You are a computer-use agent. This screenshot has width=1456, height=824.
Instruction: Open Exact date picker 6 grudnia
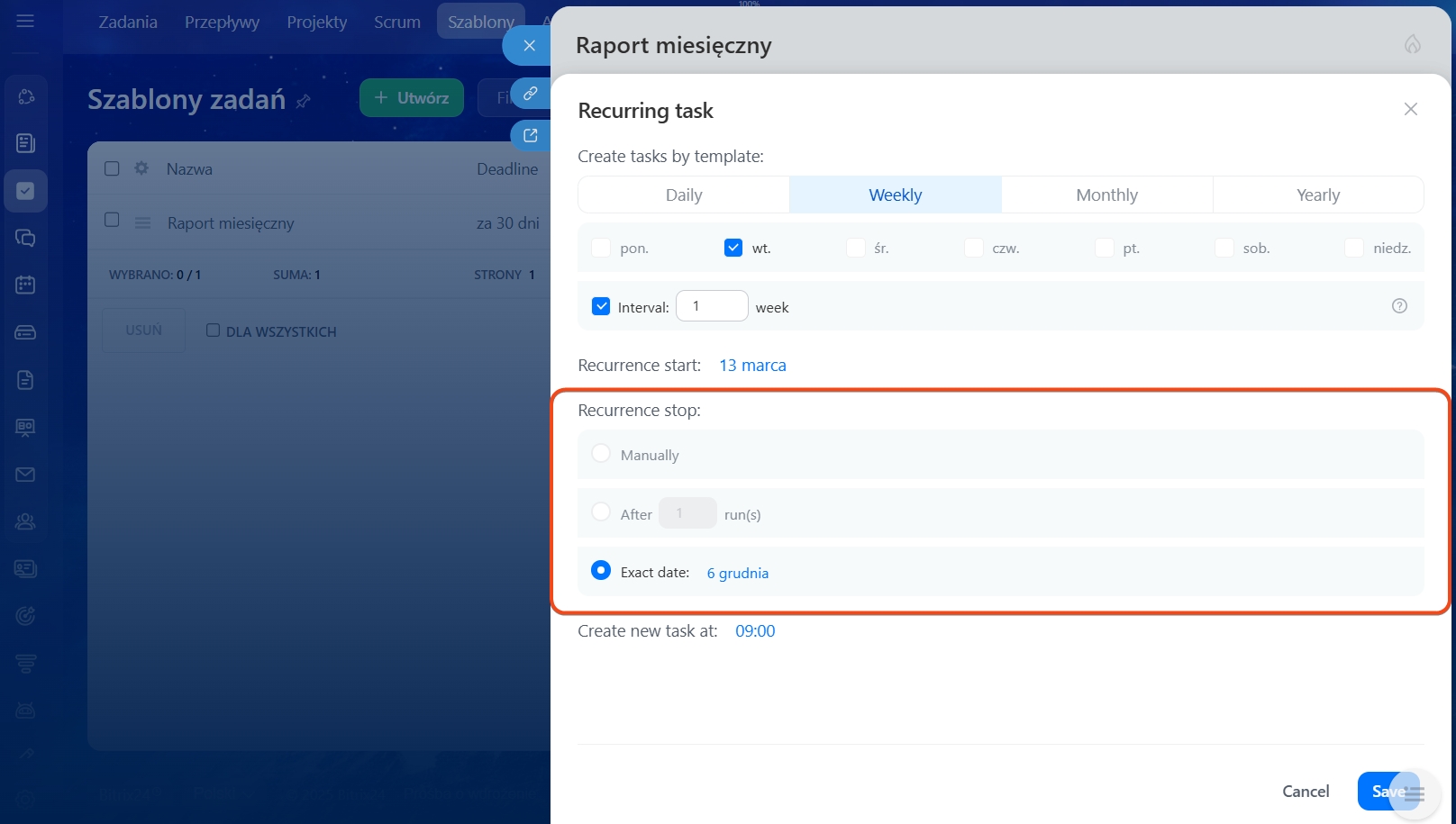pyautogui.click(x=737, y=573)
